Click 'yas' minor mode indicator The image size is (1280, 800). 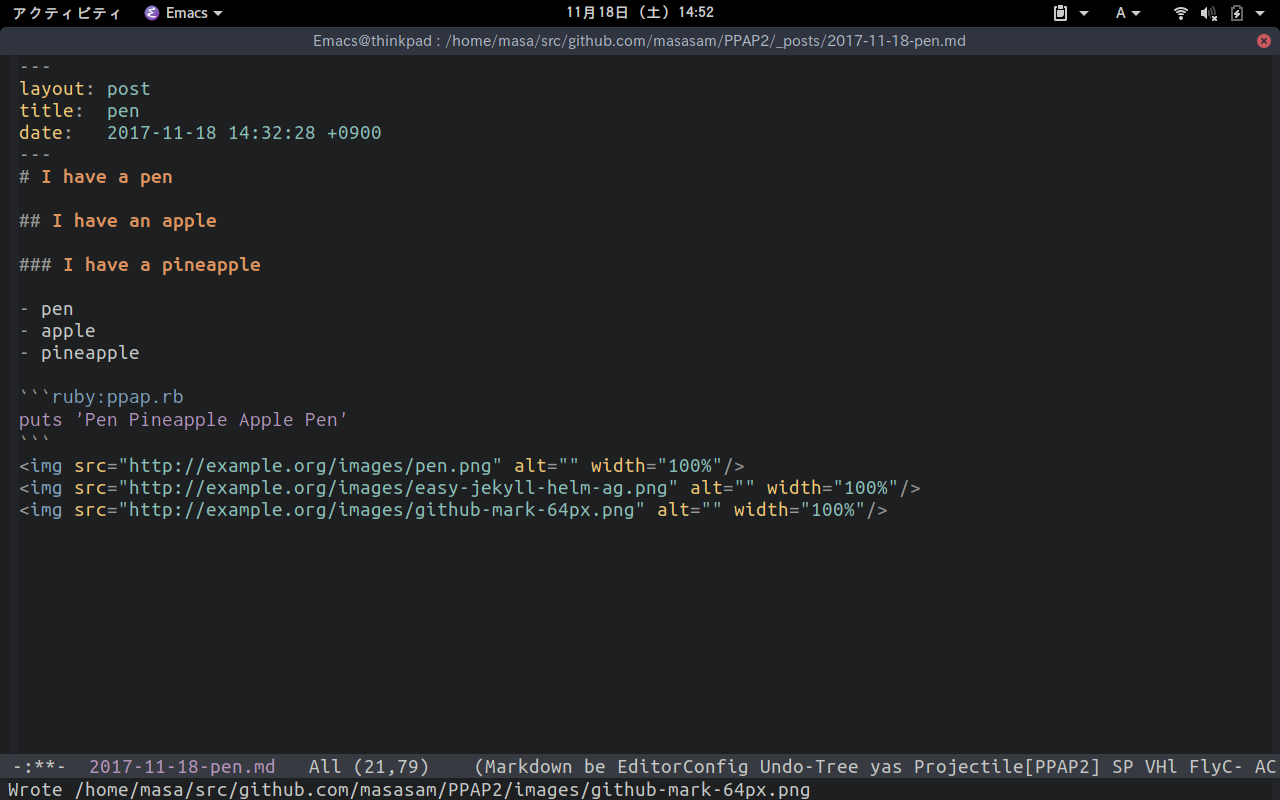pyautogui.click(x=886, y=767)
